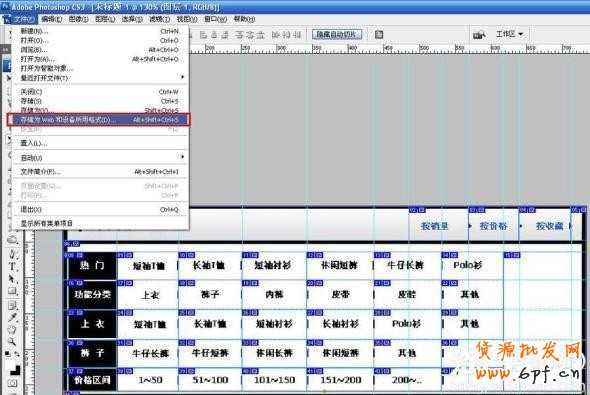Select the Eyedropper tool
The width and height of the screenshot is (590, 395).
(12, 317)
